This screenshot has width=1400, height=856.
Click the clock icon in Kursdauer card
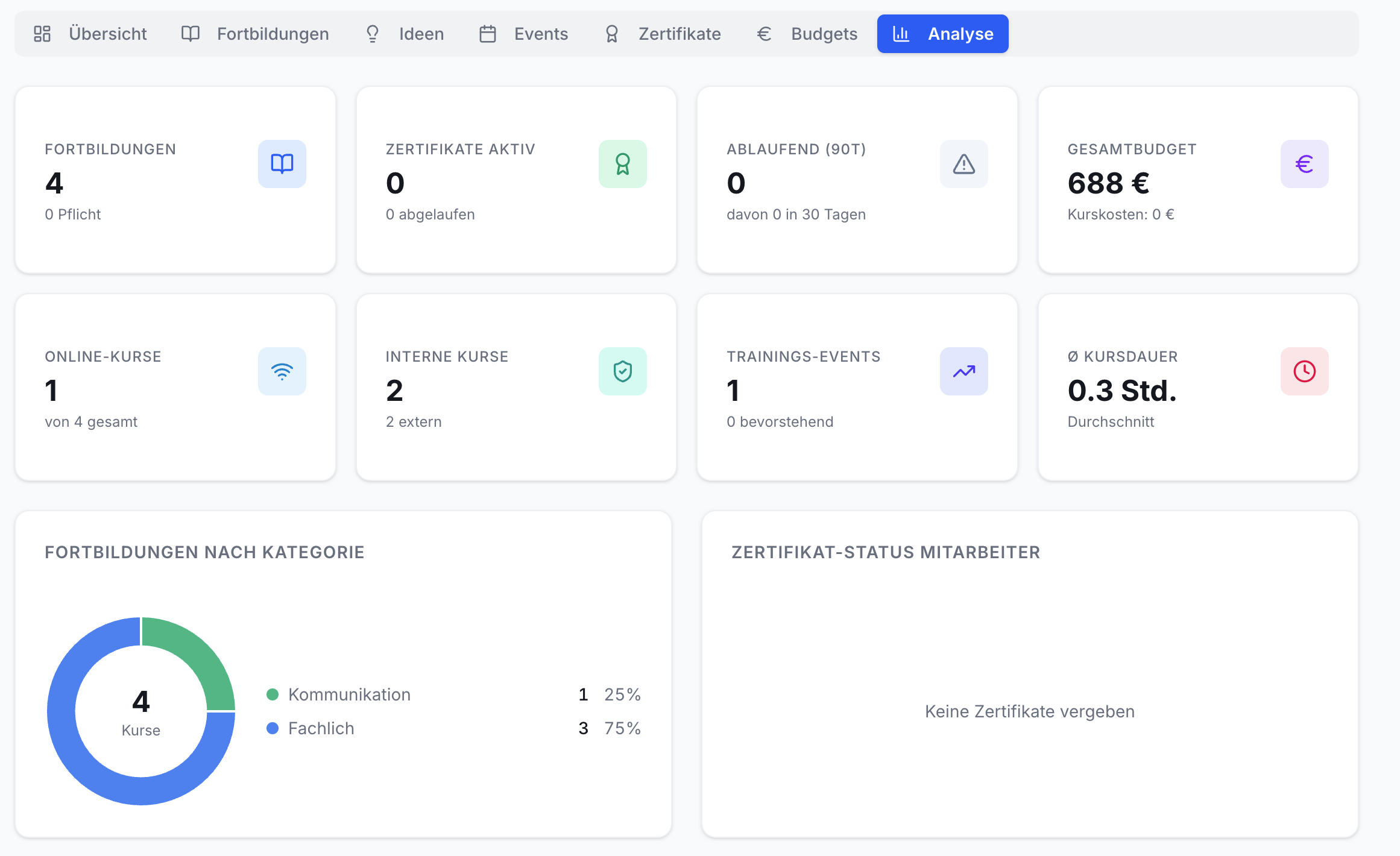pos(1305,371)
